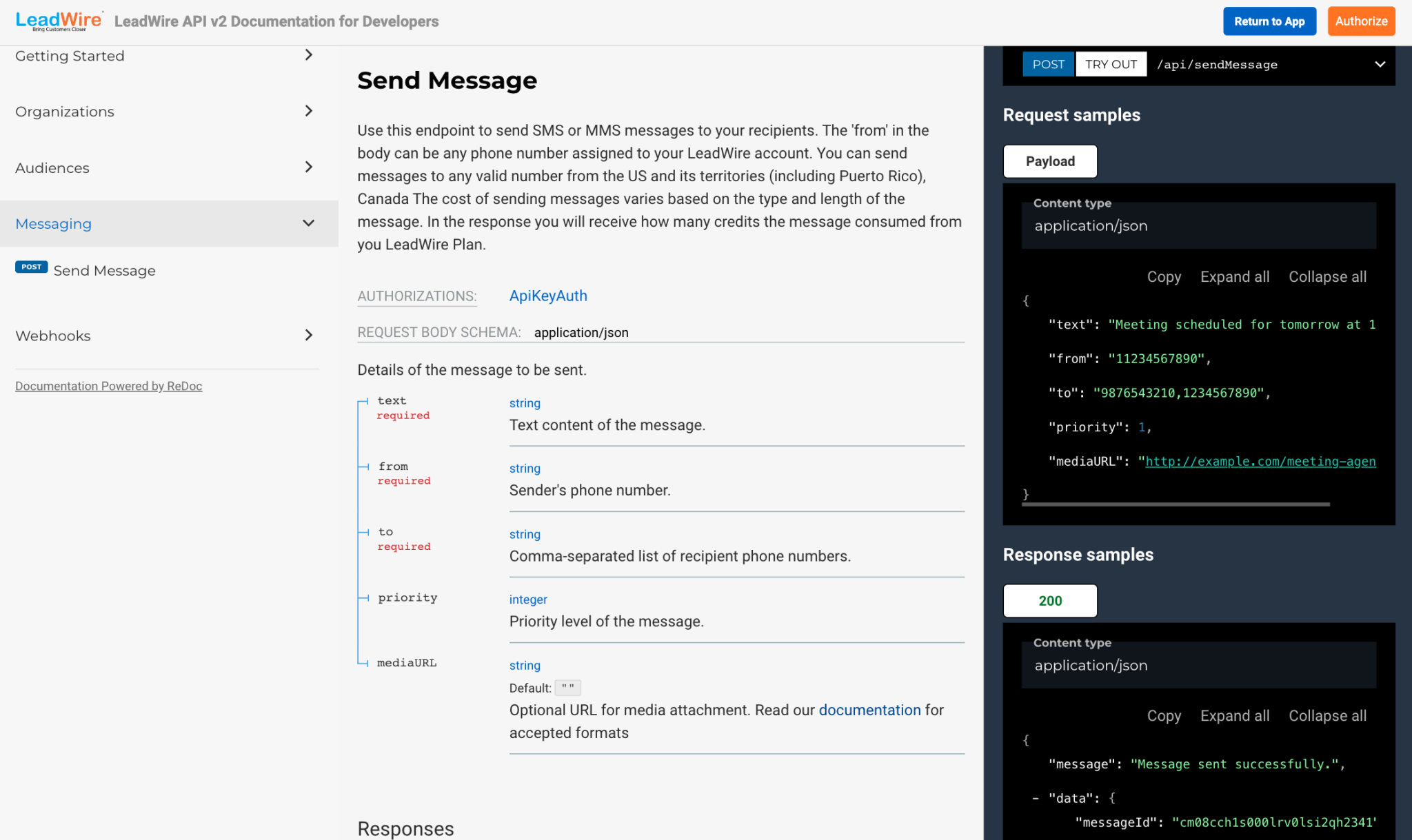Screen dimensions: 1412x840
Task: Expand the Audiences section
Action: point(309,167)
